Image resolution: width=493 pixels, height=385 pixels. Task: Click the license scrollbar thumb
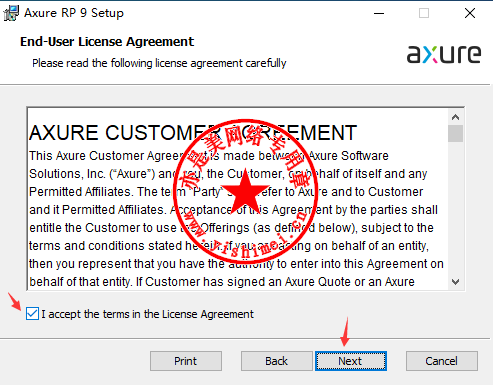[x=455, y=133]
